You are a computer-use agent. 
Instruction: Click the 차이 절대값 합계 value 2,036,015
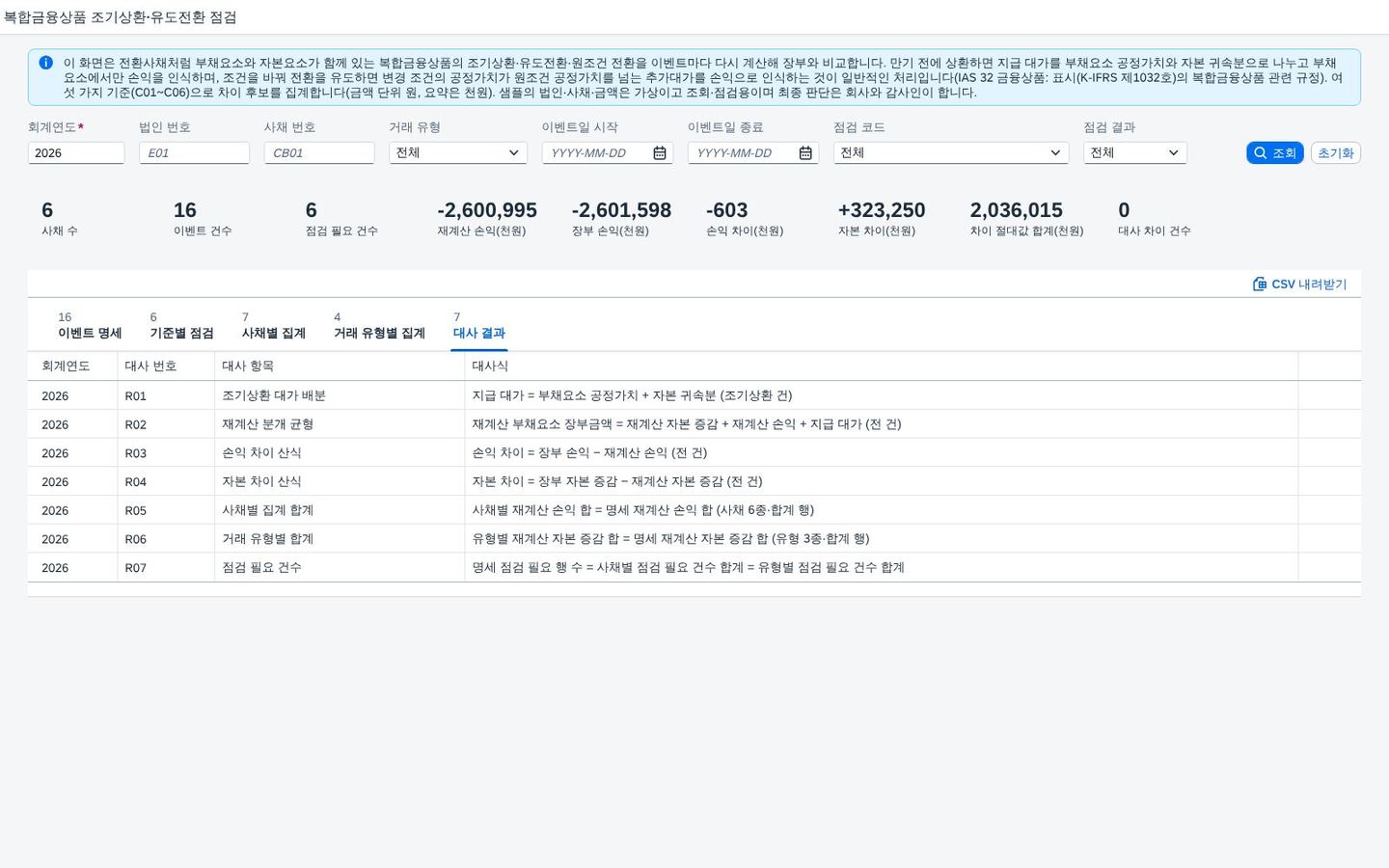click(x=1017, y=210)
